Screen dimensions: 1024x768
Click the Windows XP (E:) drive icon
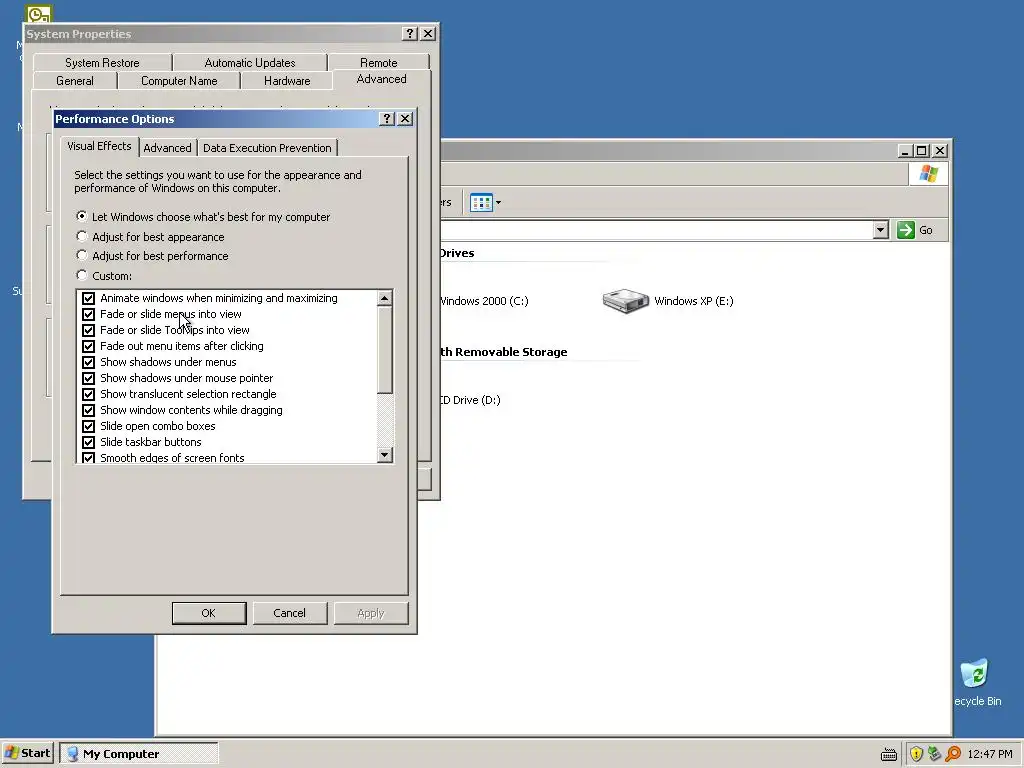click(625, 301)
